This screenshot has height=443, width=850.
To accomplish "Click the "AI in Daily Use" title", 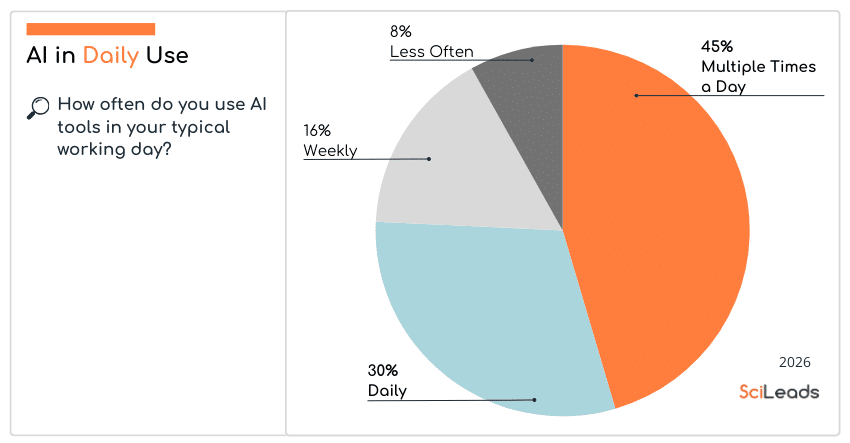I will pos(107,55).
